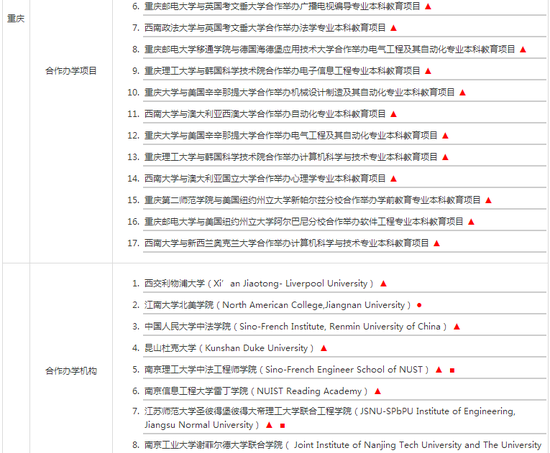Click red triangle beside Kunshan Duke University
The width and height of the screenshot is (550, 453).
click(x=324, y=348)
